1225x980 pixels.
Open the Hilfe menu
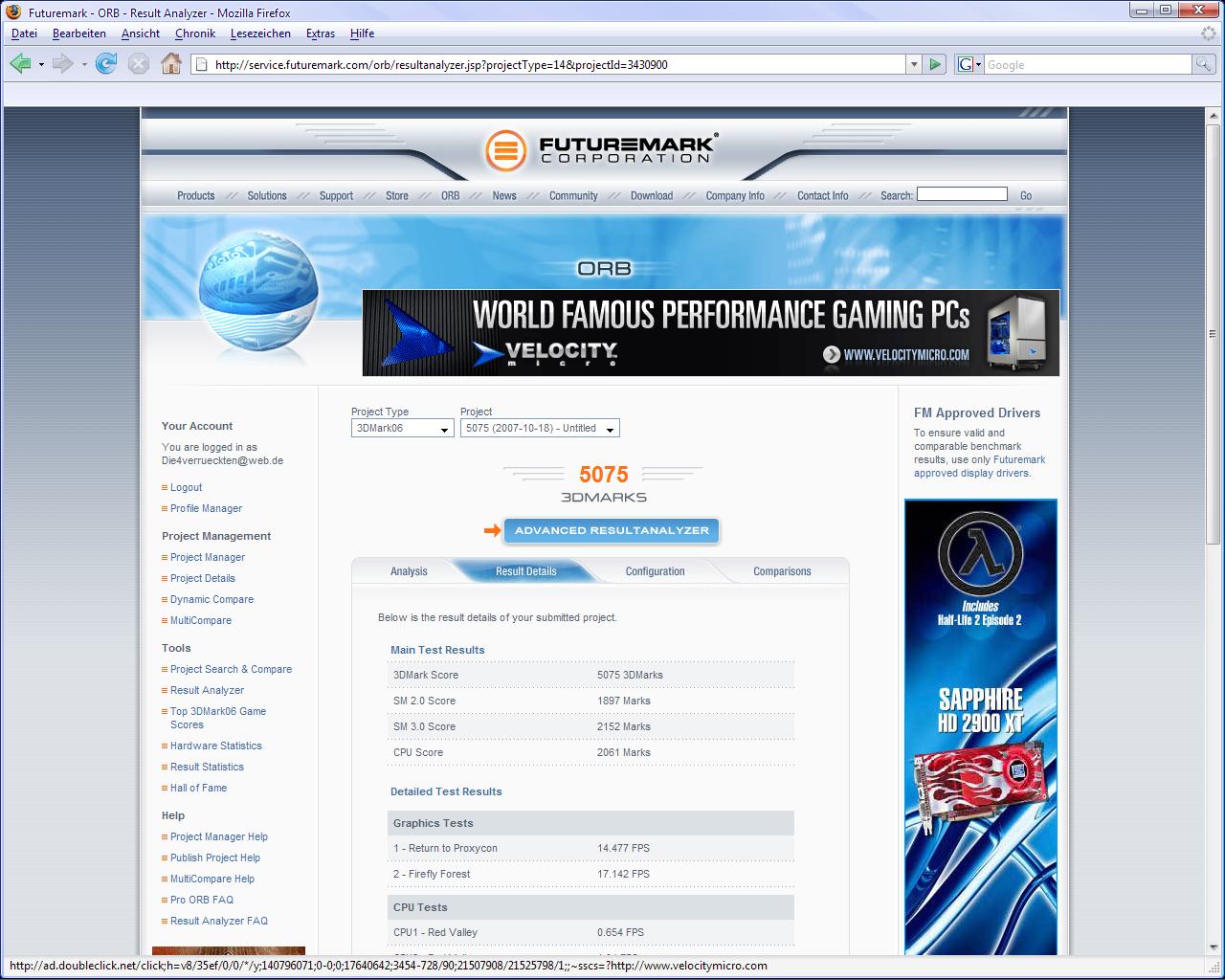[362, 33]
